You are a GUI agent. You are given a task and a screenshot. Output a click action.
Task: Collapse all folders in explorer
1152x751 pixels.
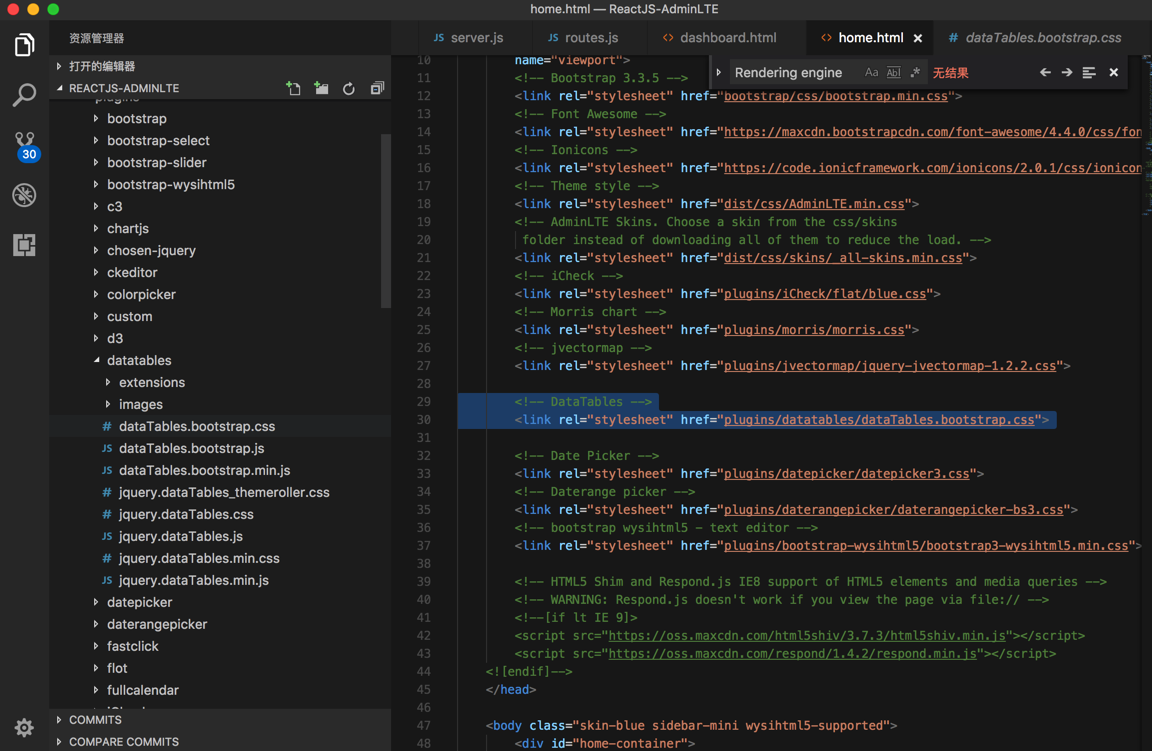(x=377, y=89)
